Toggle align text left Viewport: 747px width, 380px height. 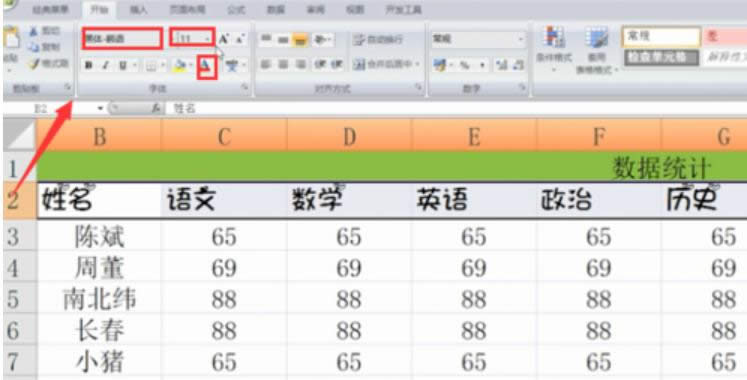[266, 64]
